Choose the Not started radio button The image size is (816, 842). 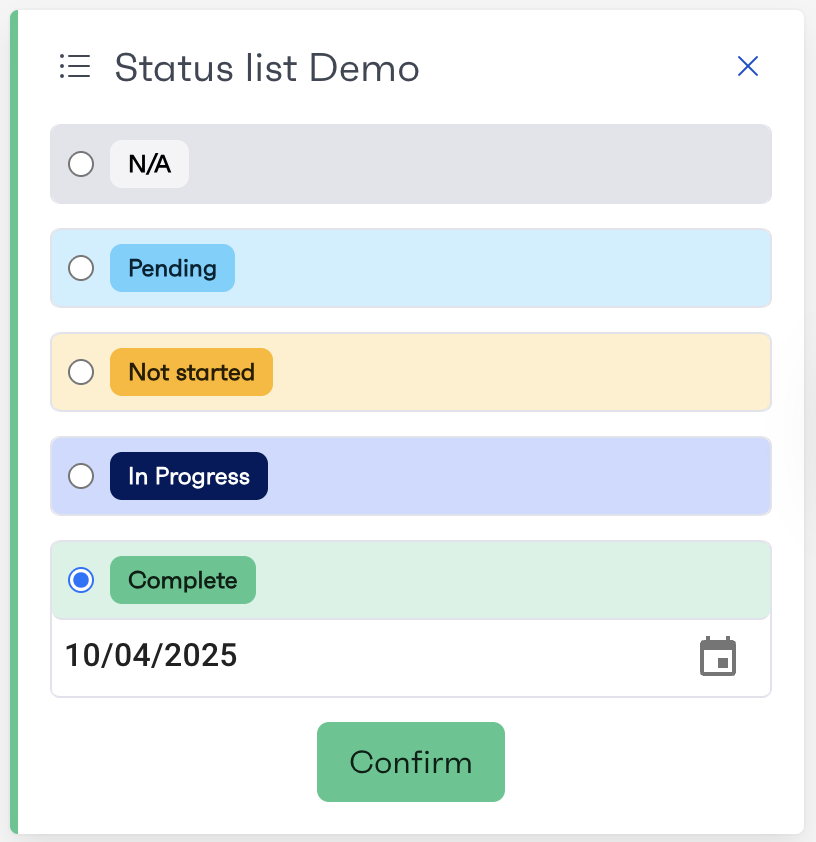pyautogui.click(x=81, y=372)
